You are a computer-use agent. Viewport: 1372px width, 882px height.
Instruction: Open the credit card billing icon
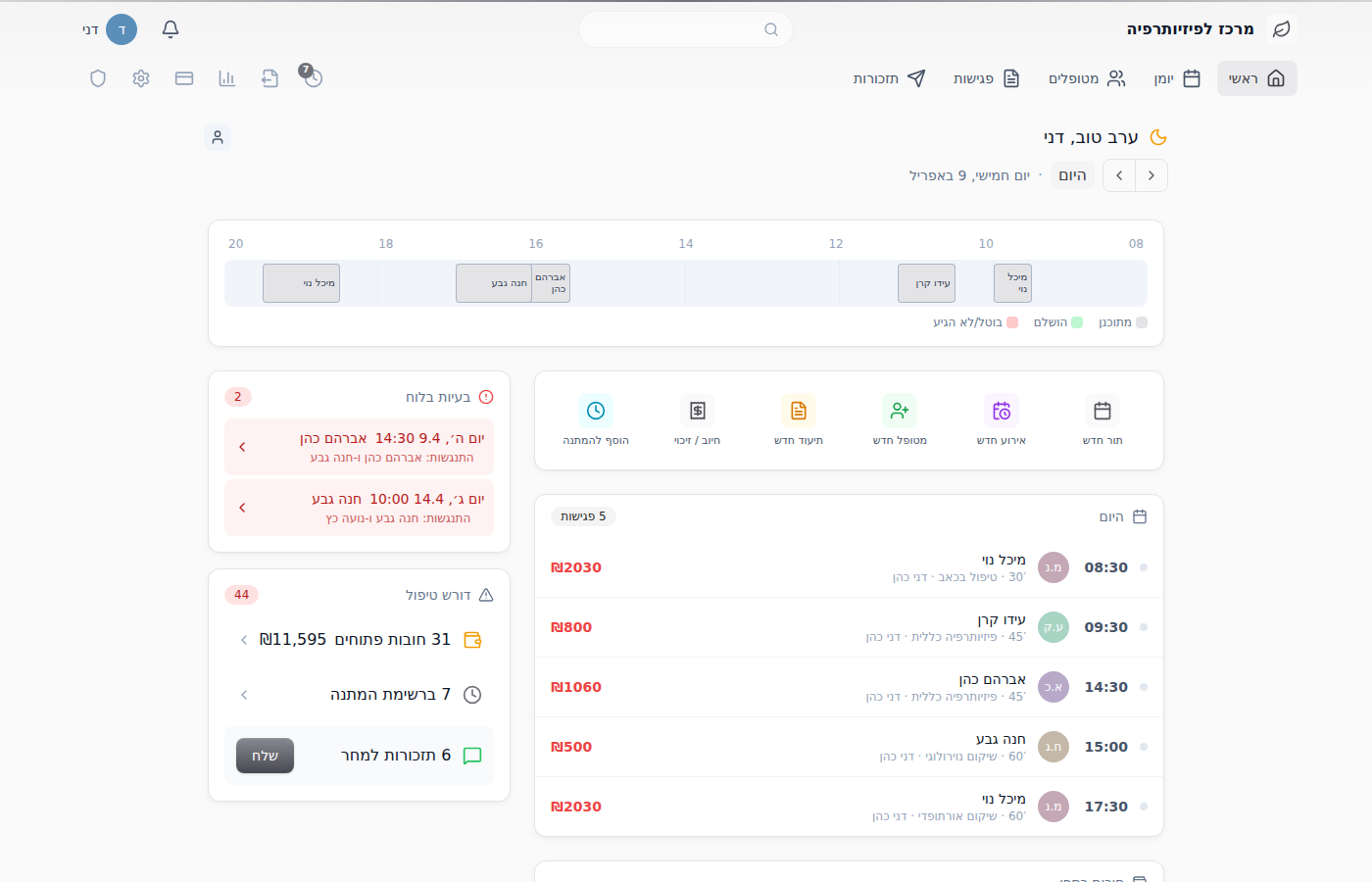pos(184,78)
